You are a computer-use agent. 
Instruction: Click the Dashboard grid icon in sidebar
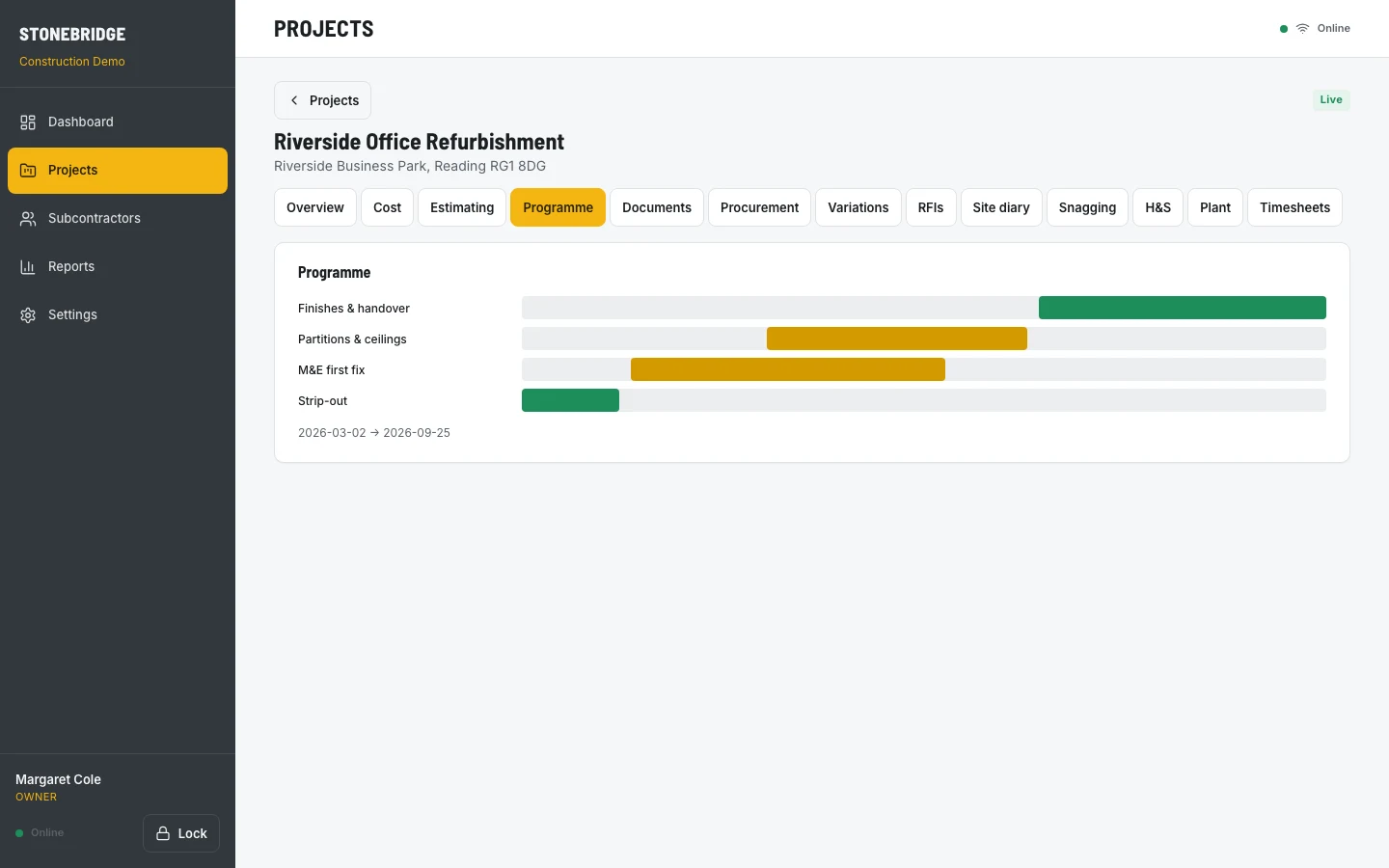pos(28,122)
